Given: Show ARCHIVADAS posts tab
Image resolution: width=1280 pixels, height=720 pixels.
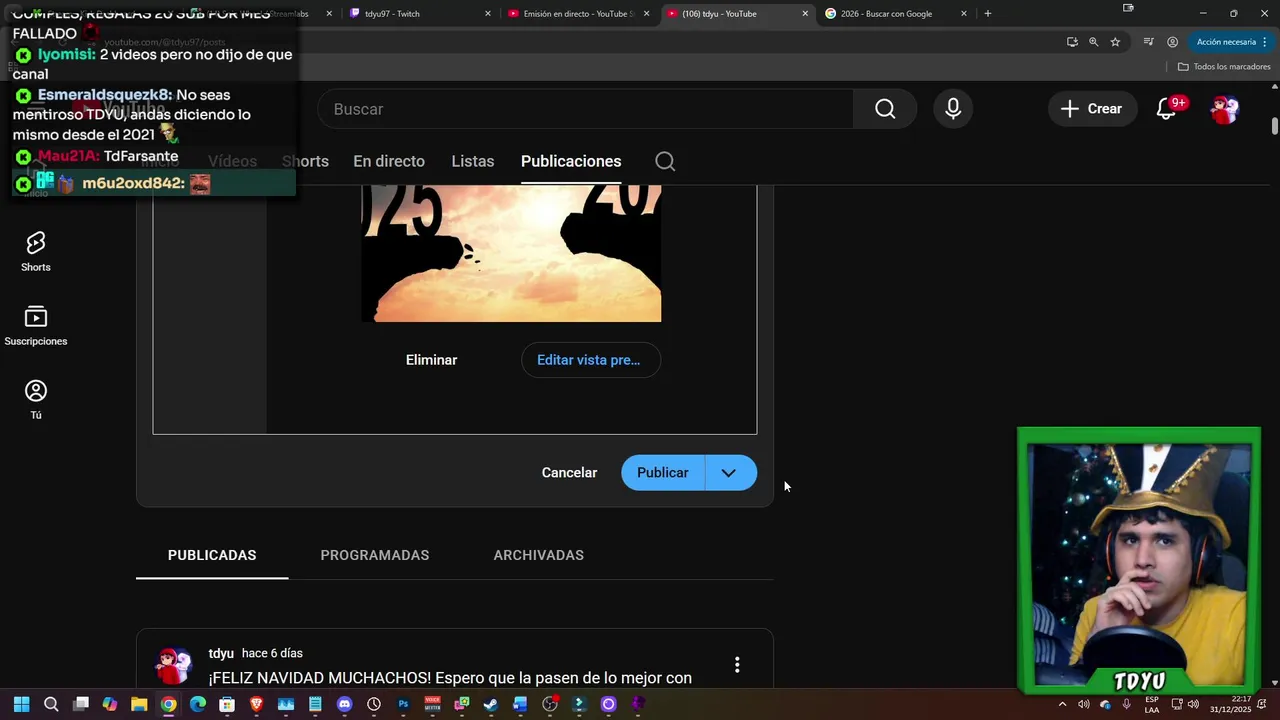Looking at the screenshot, I should (x=539, y=555).
